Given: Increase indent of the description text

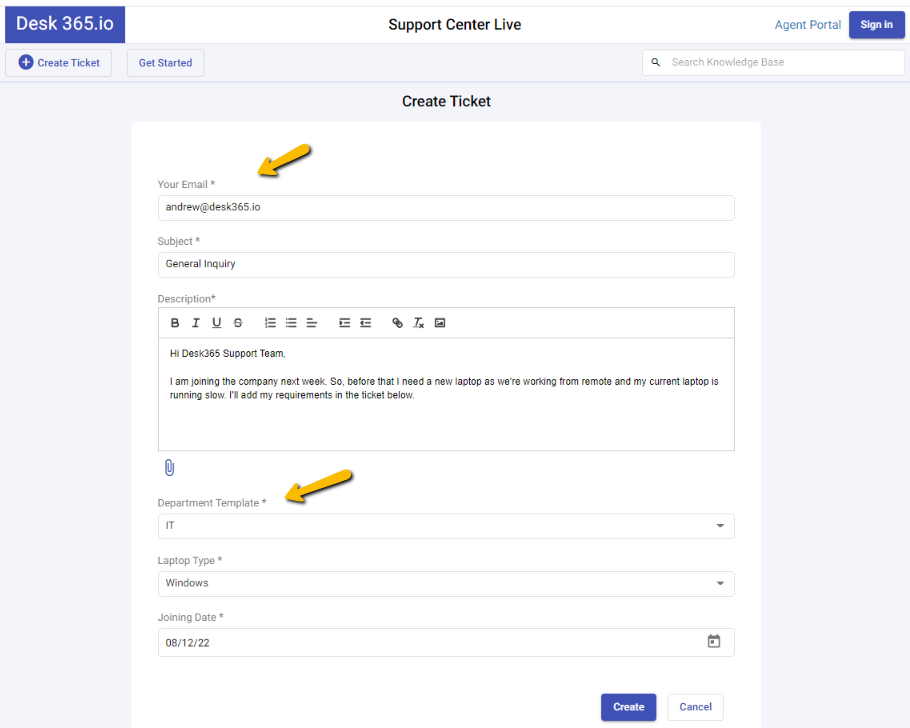Looking at the screenshot, I should pos(343,322).
